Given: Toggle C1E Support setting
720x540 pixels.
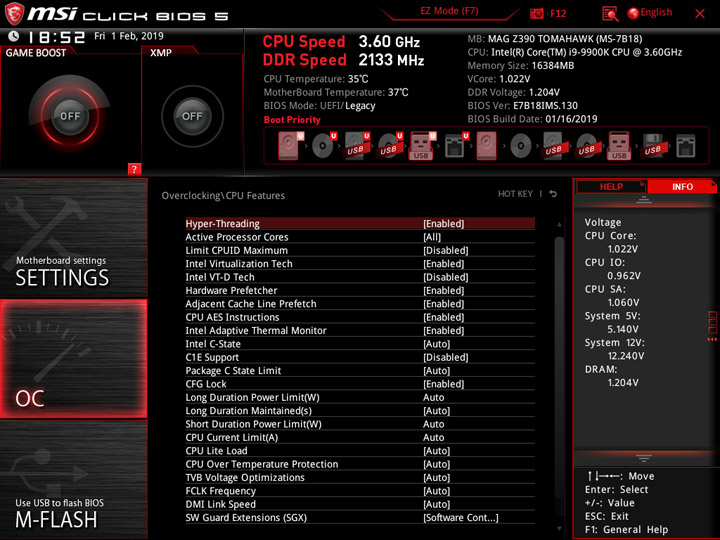Looking at the screenshot, I should pos(360,357).
